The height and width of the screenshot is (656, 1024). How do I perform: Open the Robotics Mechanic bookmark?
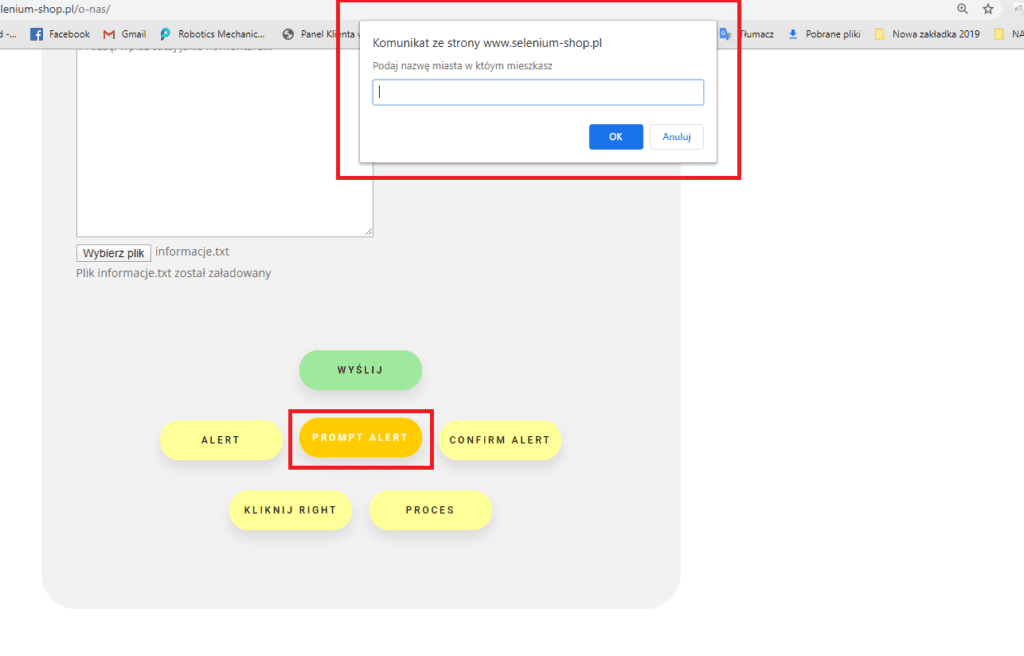[x=212, y=34]
